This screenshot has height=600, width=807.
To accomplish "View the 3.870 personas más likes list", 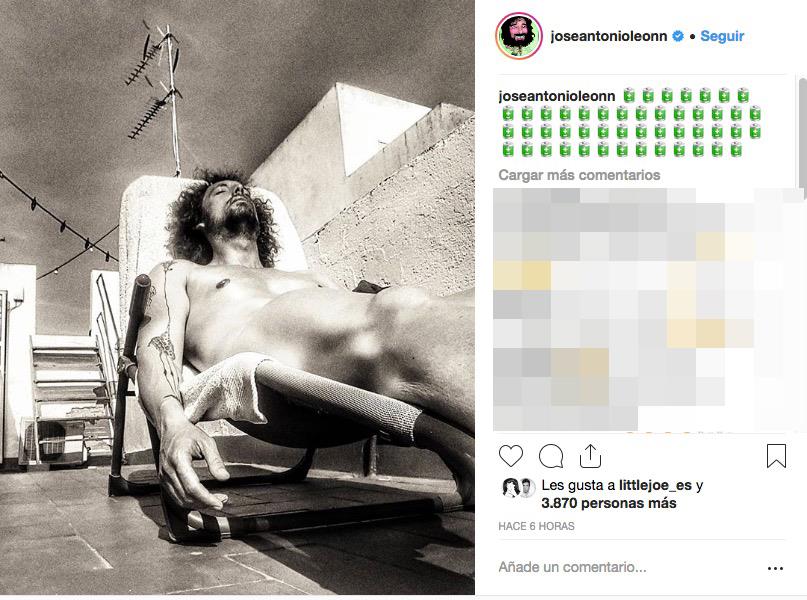I will click(609, 503).
